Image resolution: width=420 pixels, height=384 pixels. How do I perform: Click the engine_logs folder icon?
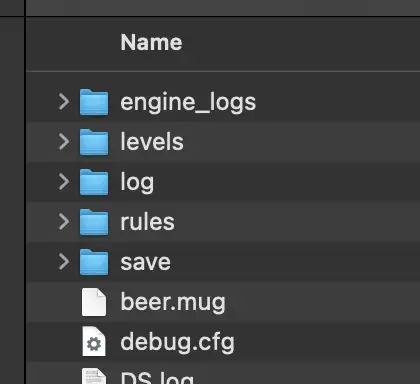(94, 102)
